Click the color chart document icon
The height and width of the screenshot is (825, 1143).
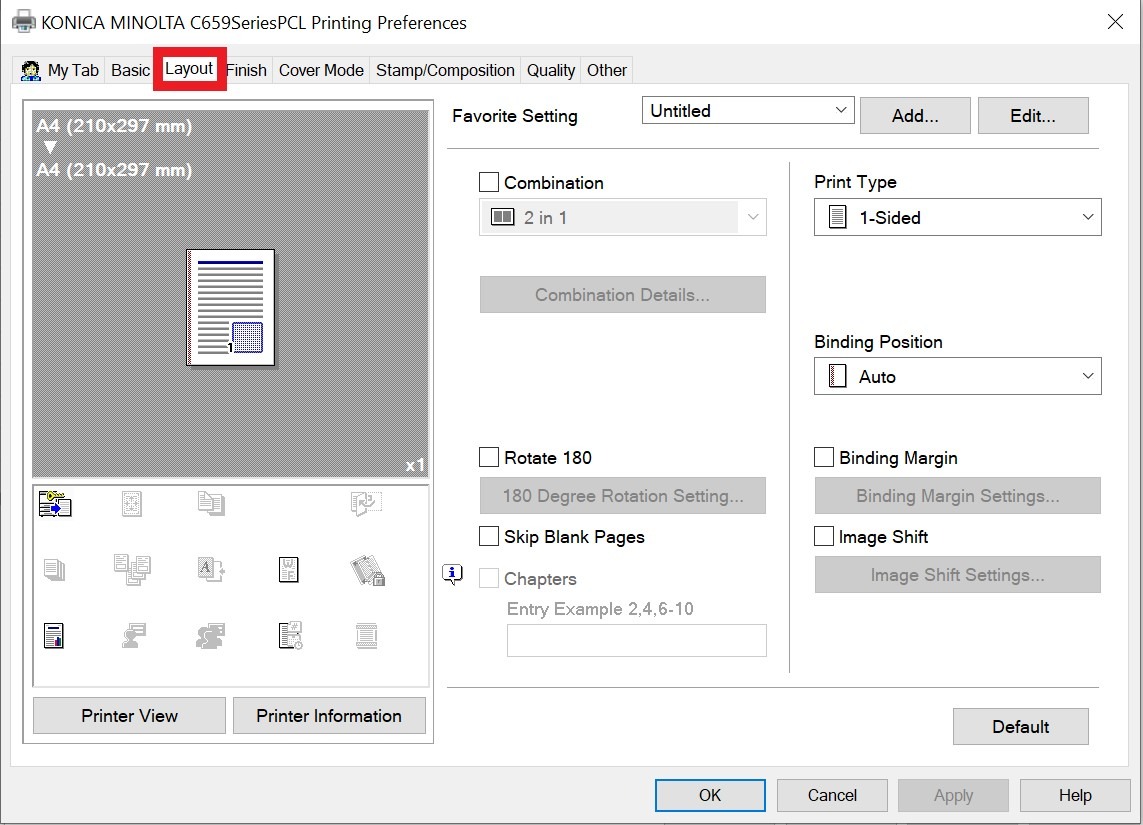[54, 635]
